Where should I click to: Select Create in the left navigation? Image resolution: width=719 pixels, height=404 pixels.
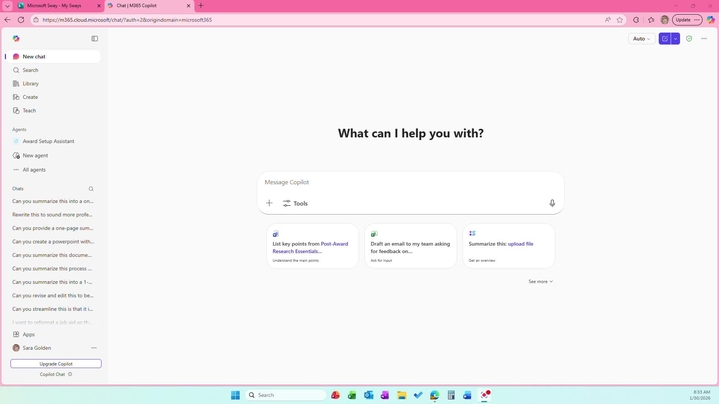[x=30, y=97]
